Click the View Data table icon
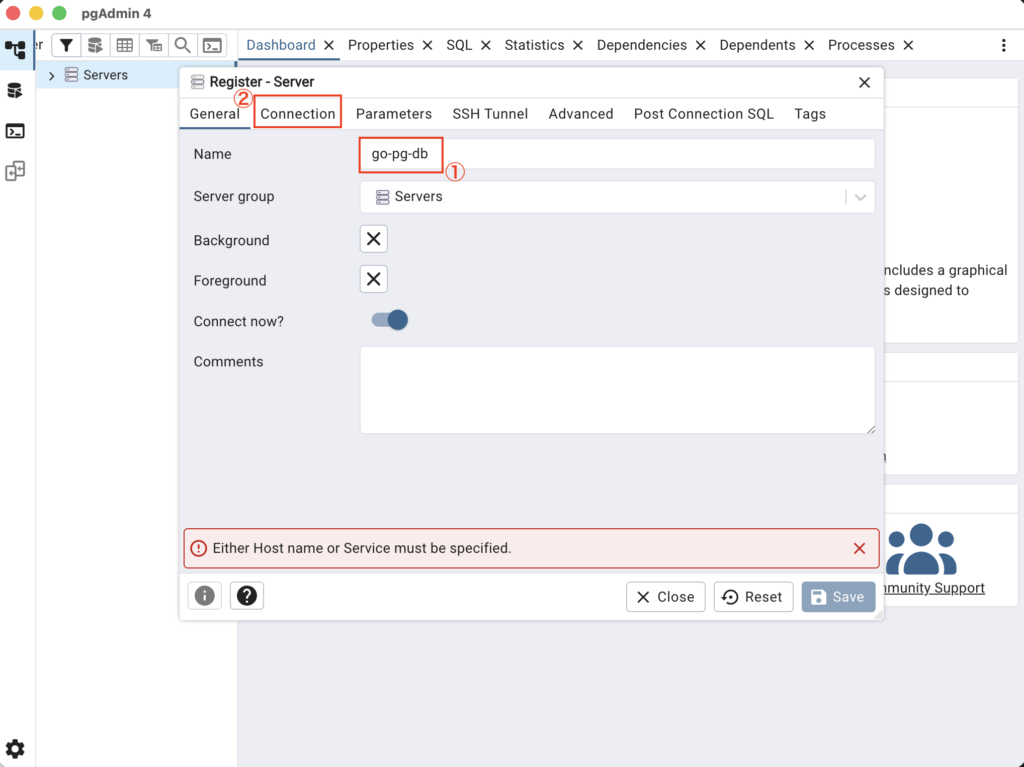Image resolution: width=1024 pixels, height=767 pixels. [124, 45]
